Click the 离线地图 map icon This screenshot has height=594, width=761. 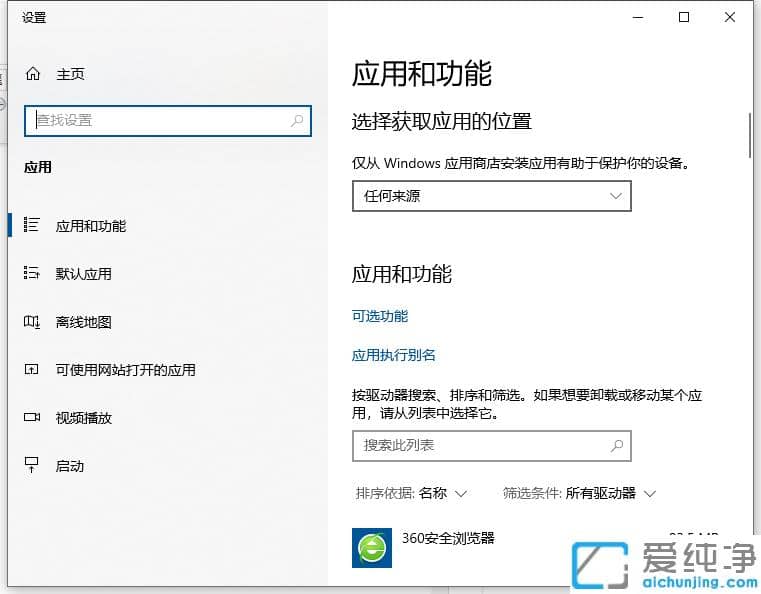(x=32, y=322)
